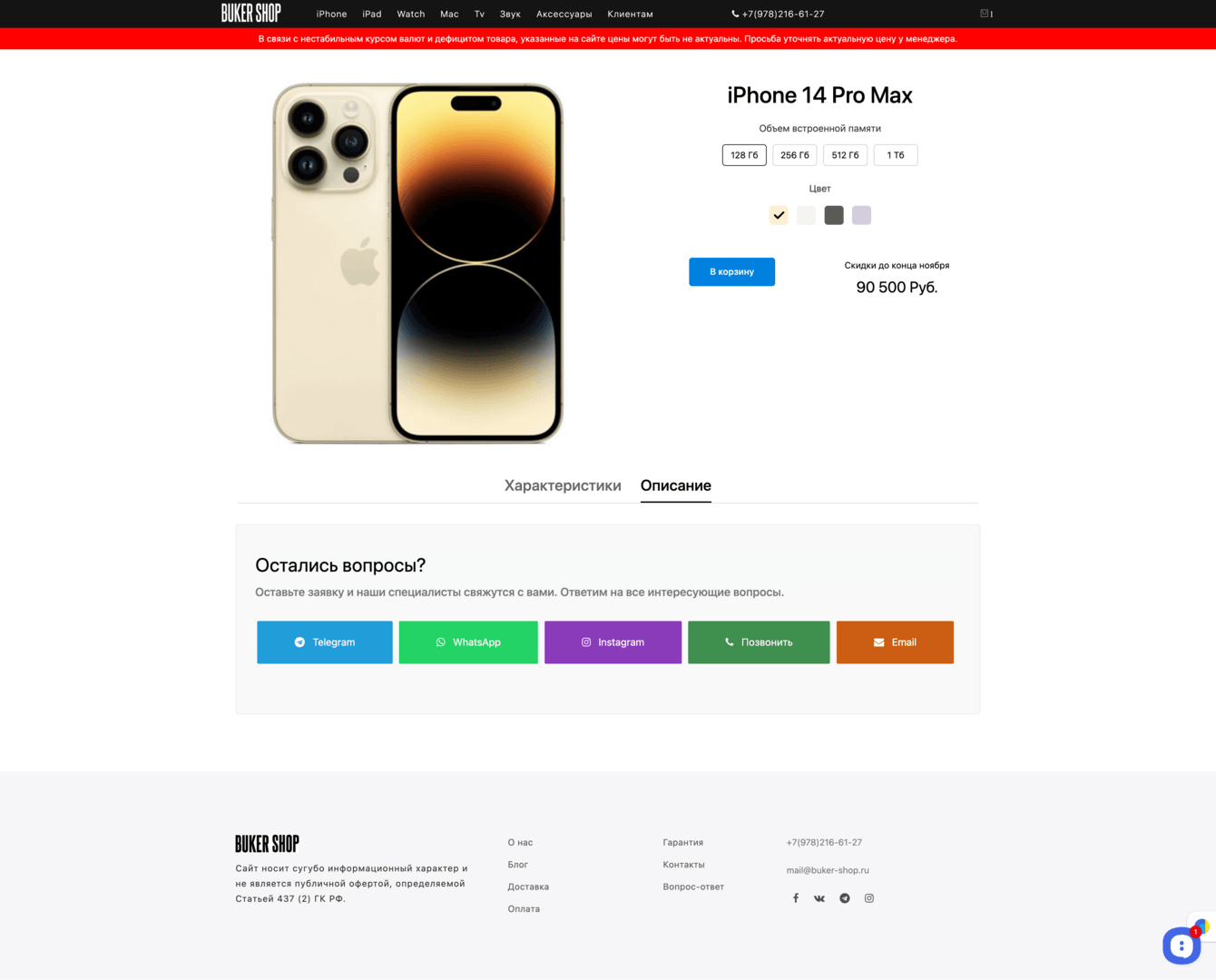The width and height of the screenshot is (1216, 980).
Task: Open the Доставка footer link
Action: 528,887
